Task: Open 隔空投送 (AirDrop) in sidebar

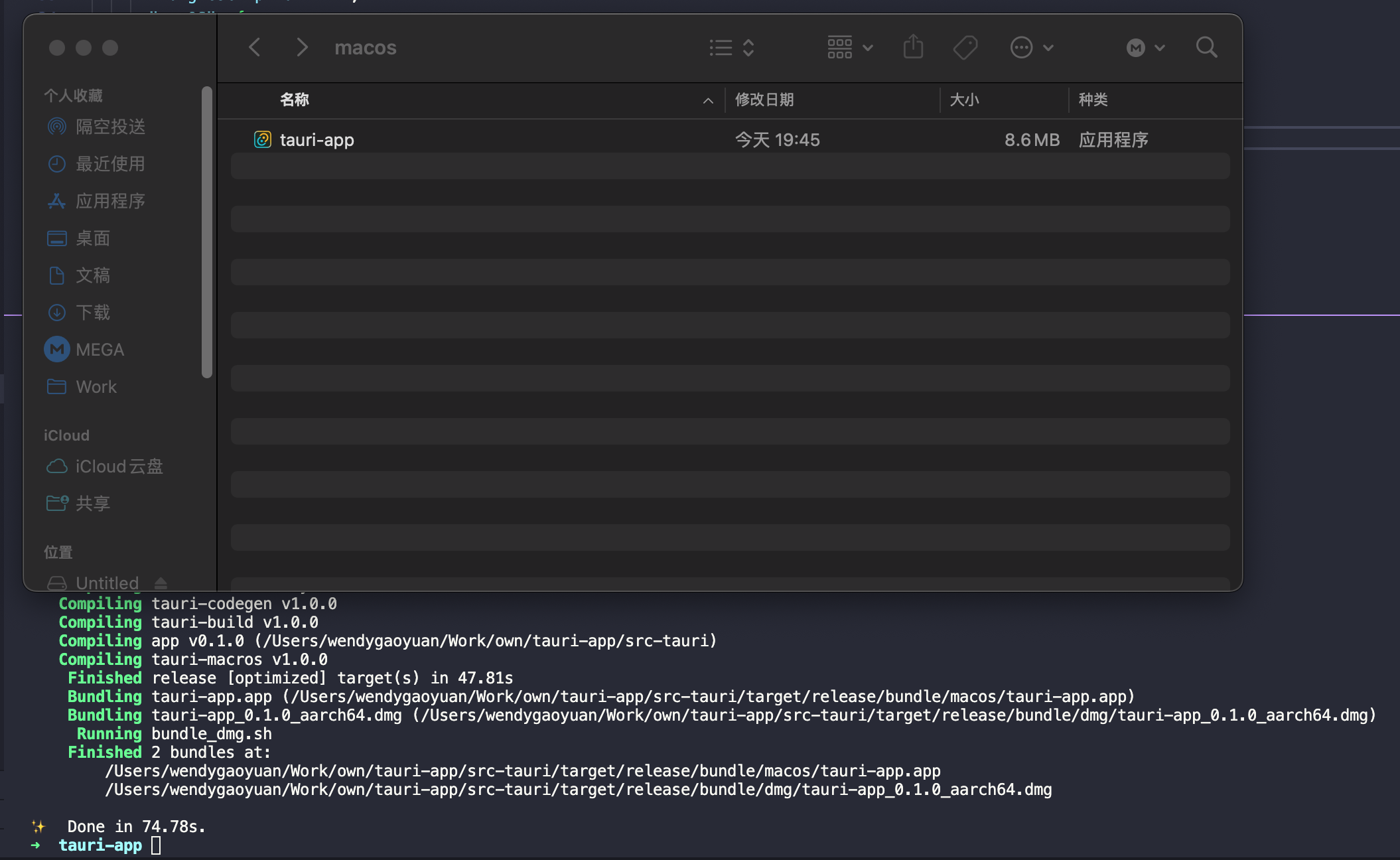Action: pos(110,127)
